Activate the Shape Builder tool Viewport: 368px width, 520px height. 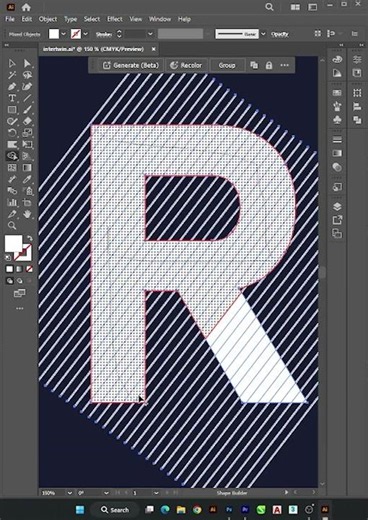[12, 156]
